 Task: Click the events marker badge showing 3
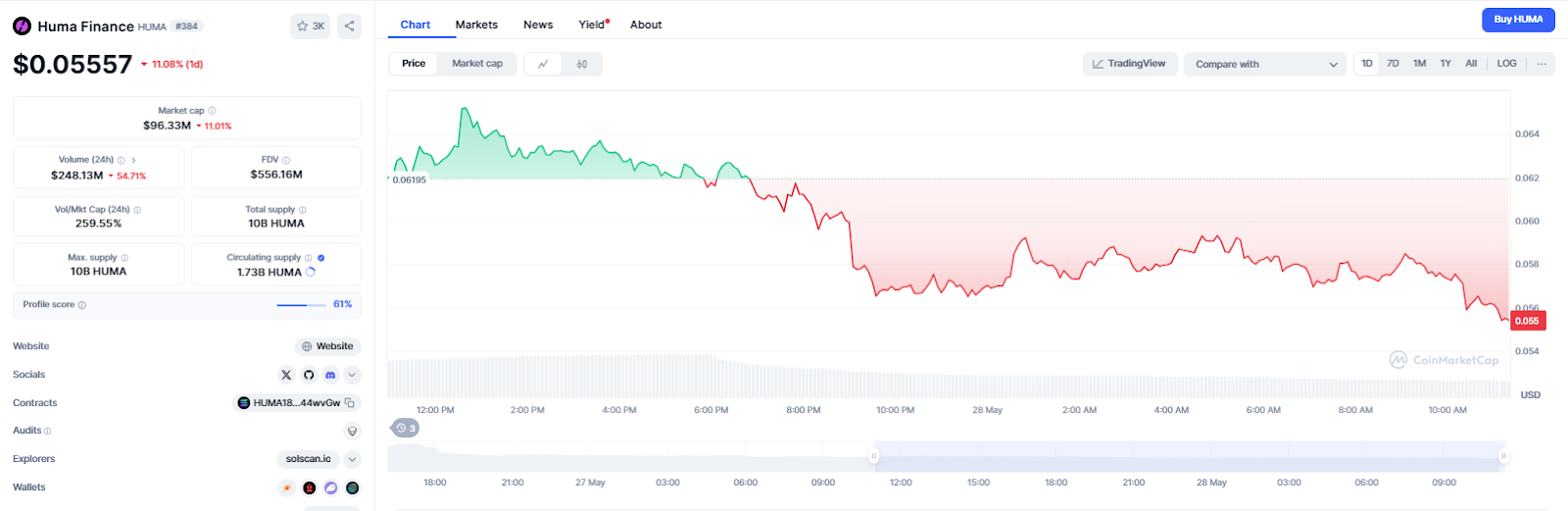[x=406, y=428]
